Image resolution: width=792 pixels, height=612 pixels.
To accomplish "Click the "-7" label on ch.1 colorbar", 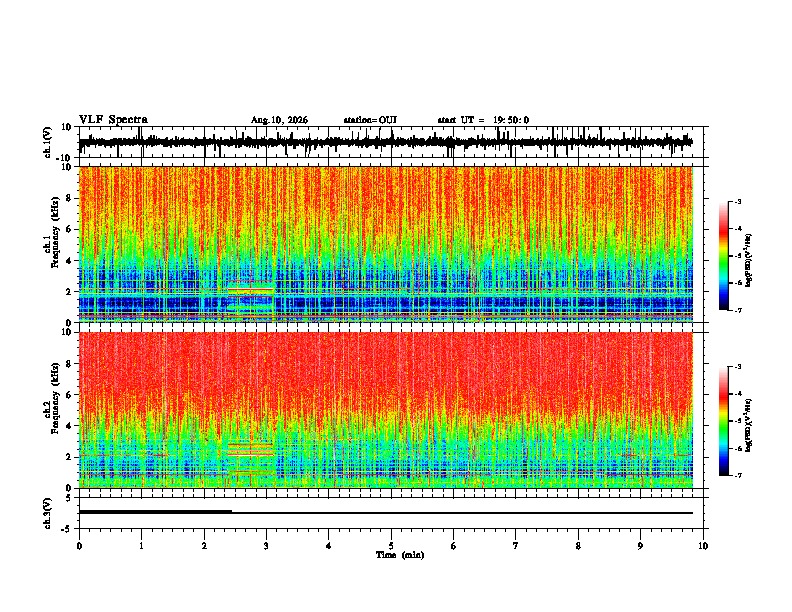I will 737,310.
